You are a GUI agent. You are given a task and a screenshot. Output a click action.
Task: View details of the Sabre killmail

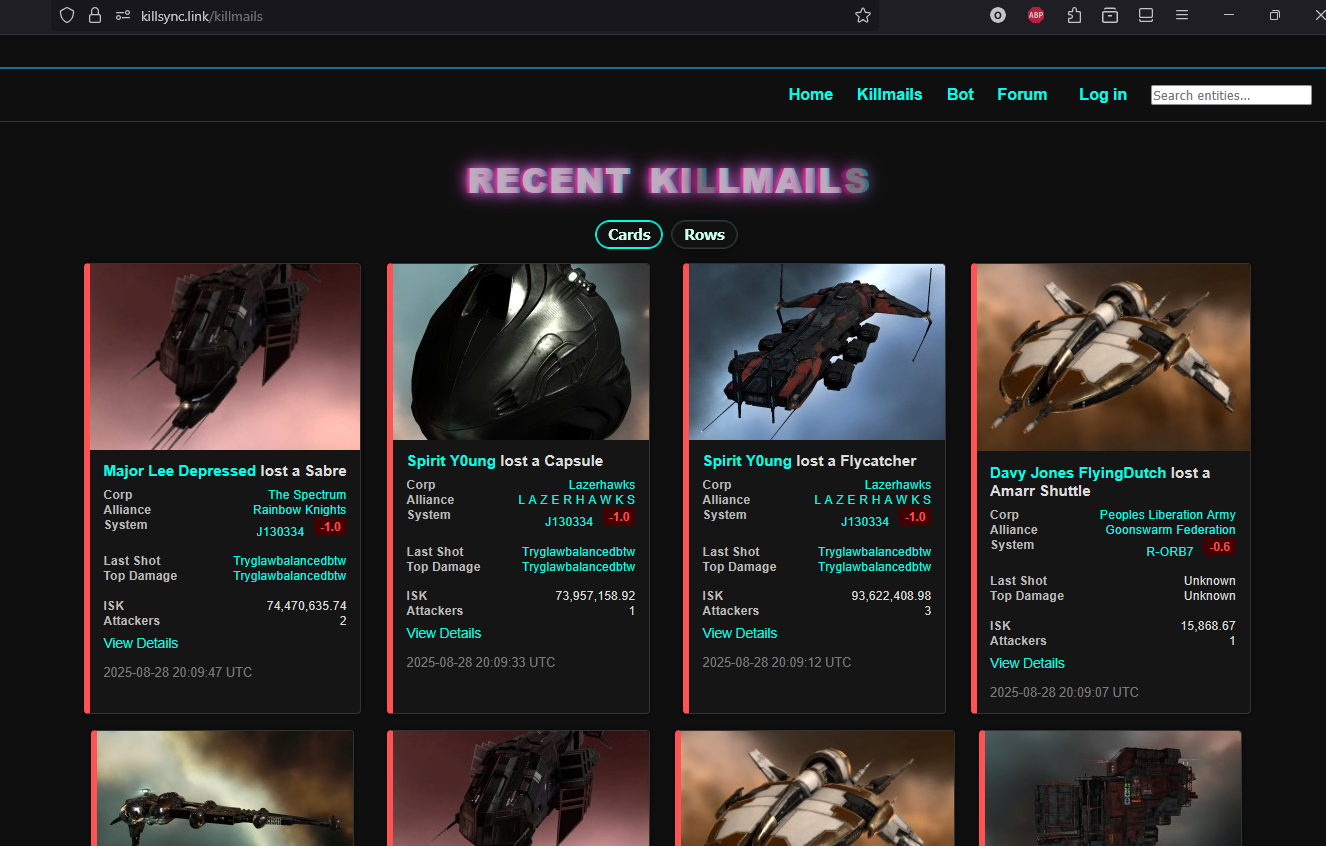click(141, 643)
